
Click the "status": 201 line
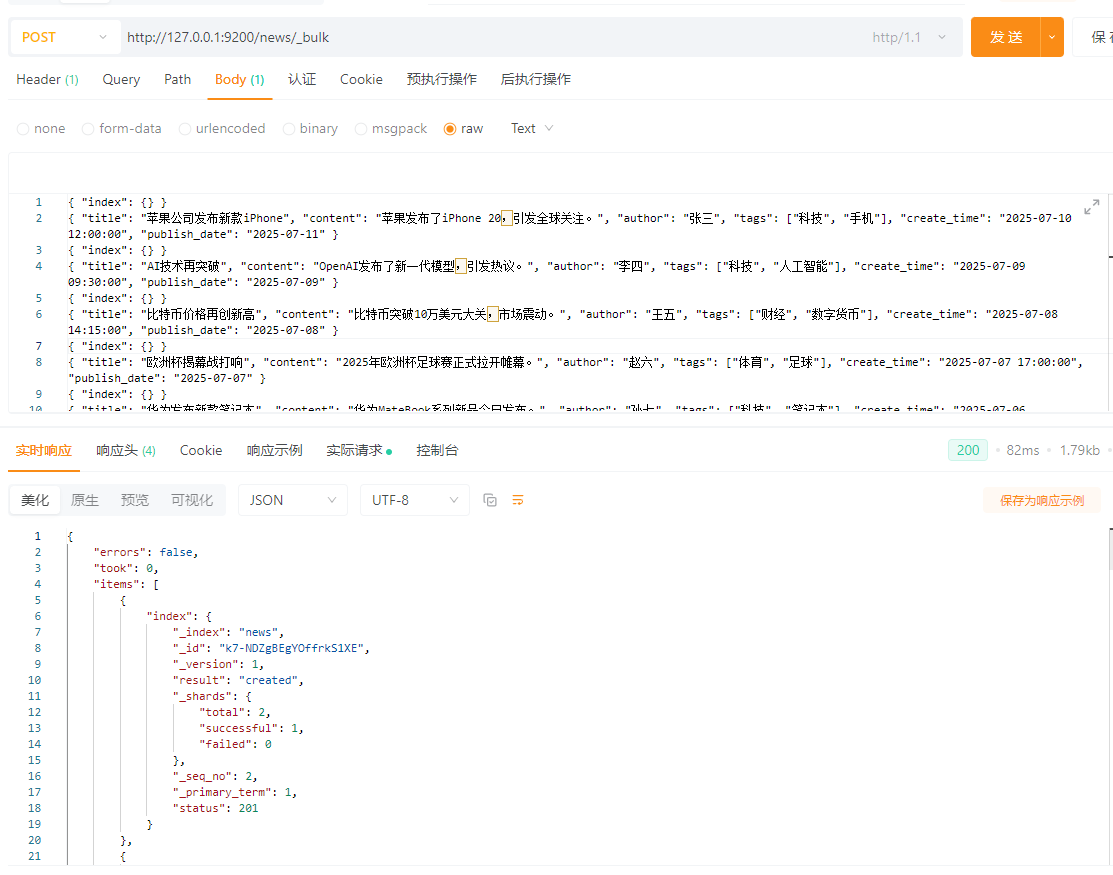tap(215, 808)
